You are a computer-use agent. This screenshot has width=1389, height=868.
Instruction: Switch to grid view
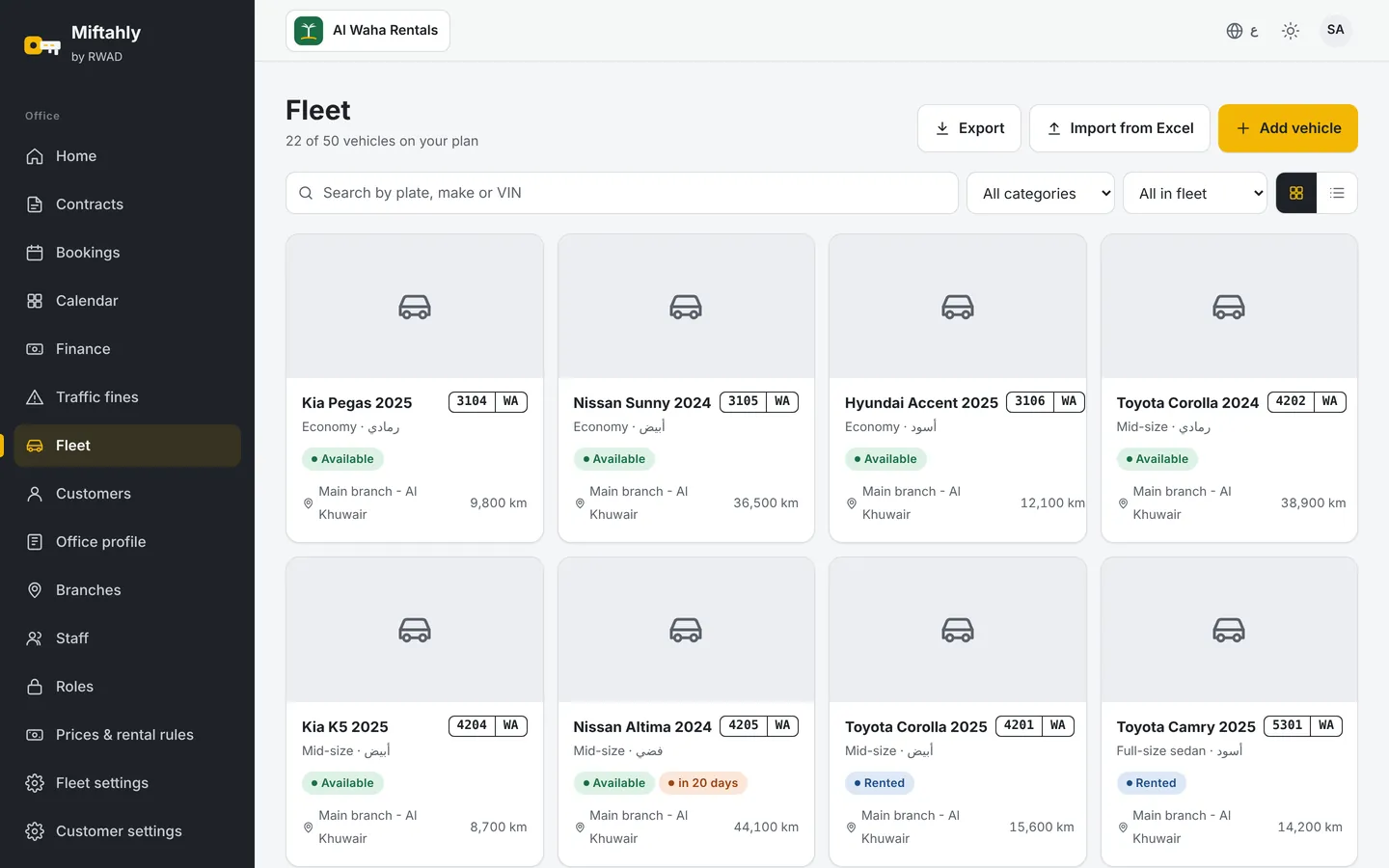coord(1296,193)
